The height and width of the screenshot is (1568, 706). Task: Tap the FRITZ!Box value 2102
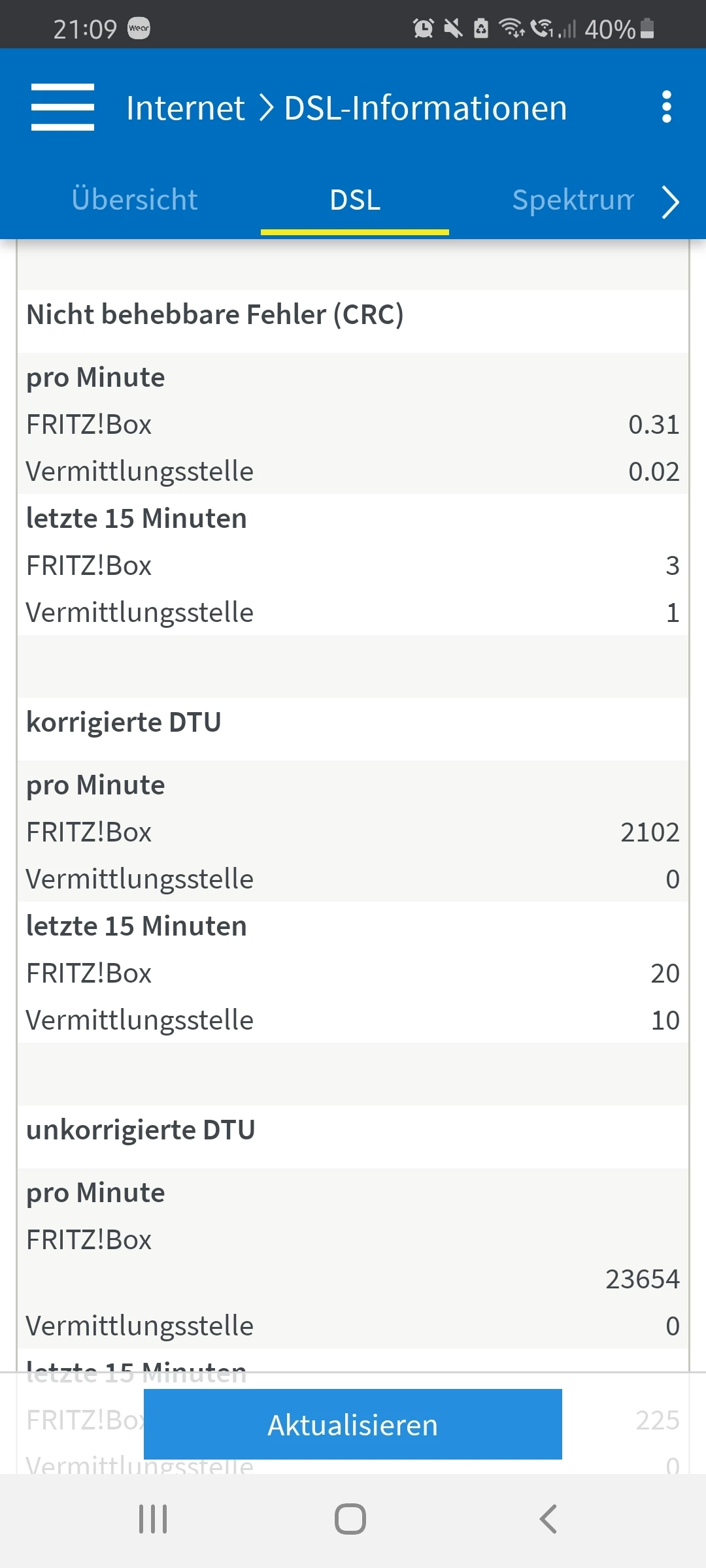pyautogui.click(x=650, y=832)
